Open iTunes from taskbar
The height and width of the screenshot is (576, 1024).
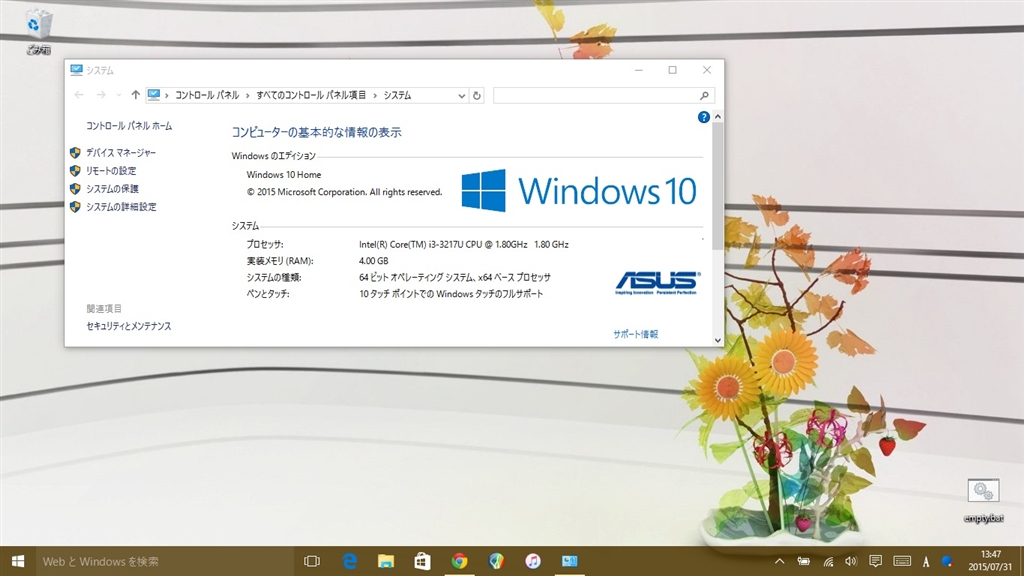(533, 561)
